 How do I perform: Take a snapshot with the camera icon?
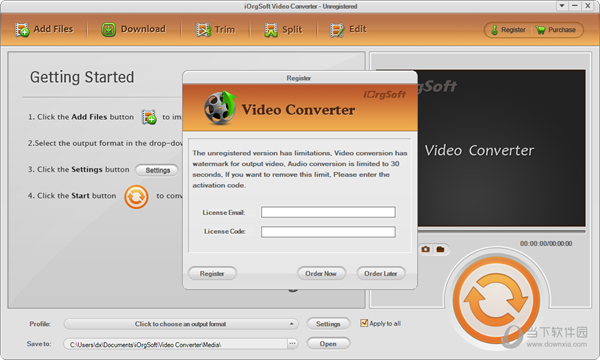click(426, 249)
